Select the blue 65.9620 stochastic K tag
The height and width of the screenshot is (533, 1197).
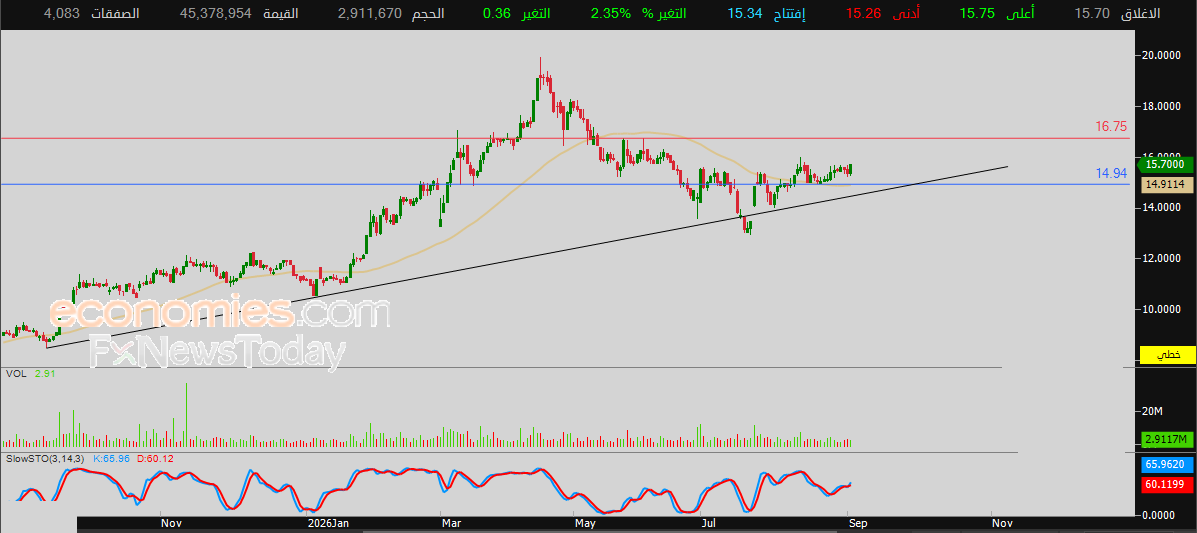click(1168, 464)
